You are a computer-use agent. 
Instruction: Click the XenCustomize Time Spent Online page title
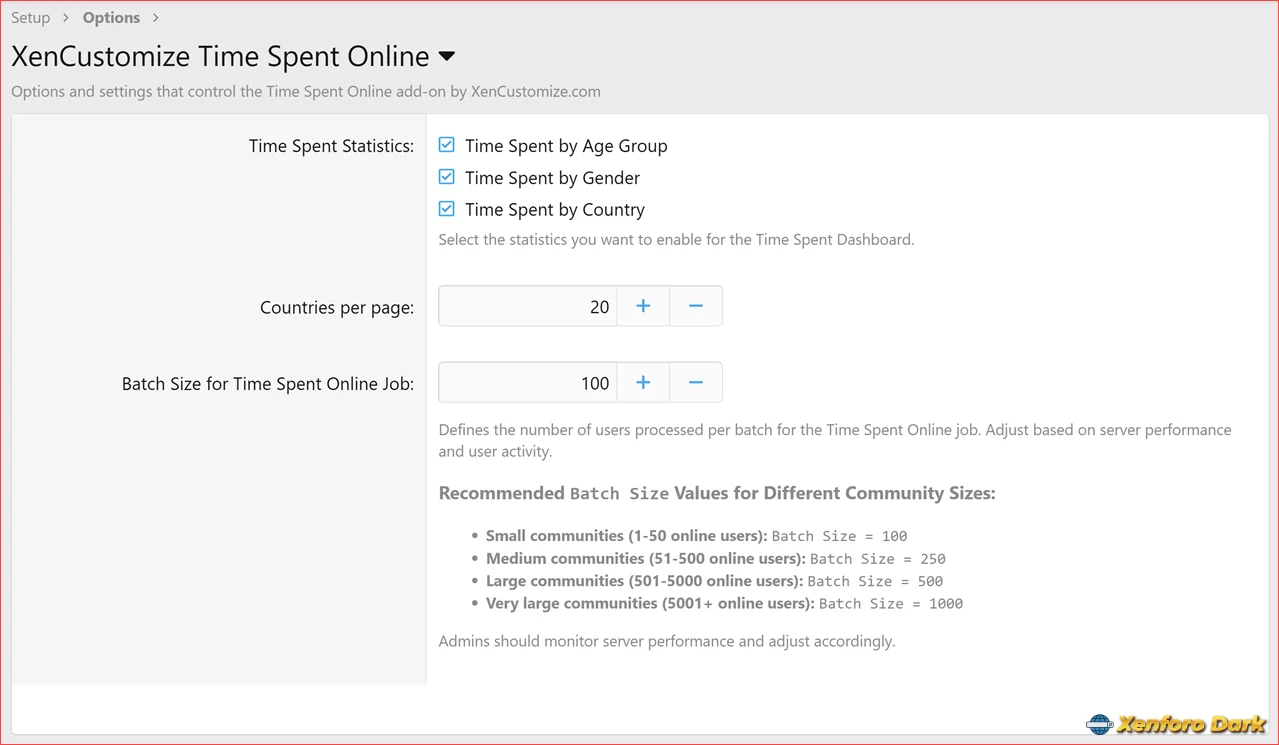click(220, 56)
